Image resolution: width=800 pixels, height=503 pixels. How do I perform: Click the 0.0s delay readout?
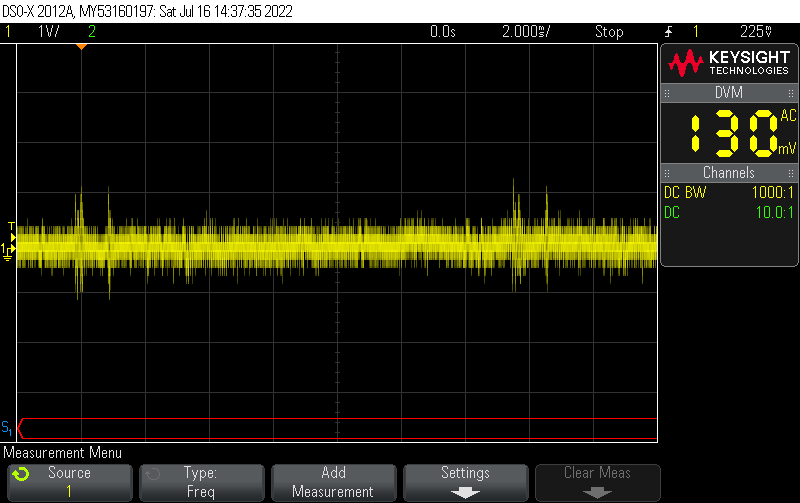pyautogui.click(x=442, y=32)
